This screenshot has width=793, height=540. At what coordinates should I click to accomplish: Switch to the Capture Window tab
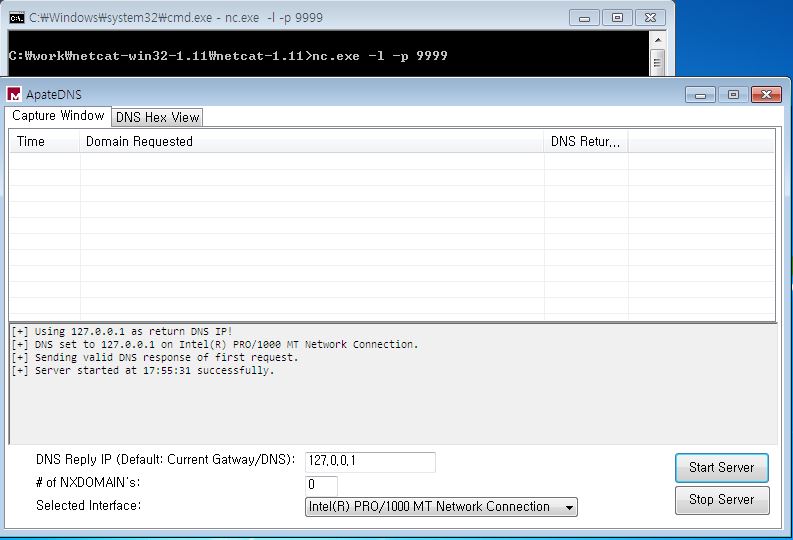tap(58, 116)
